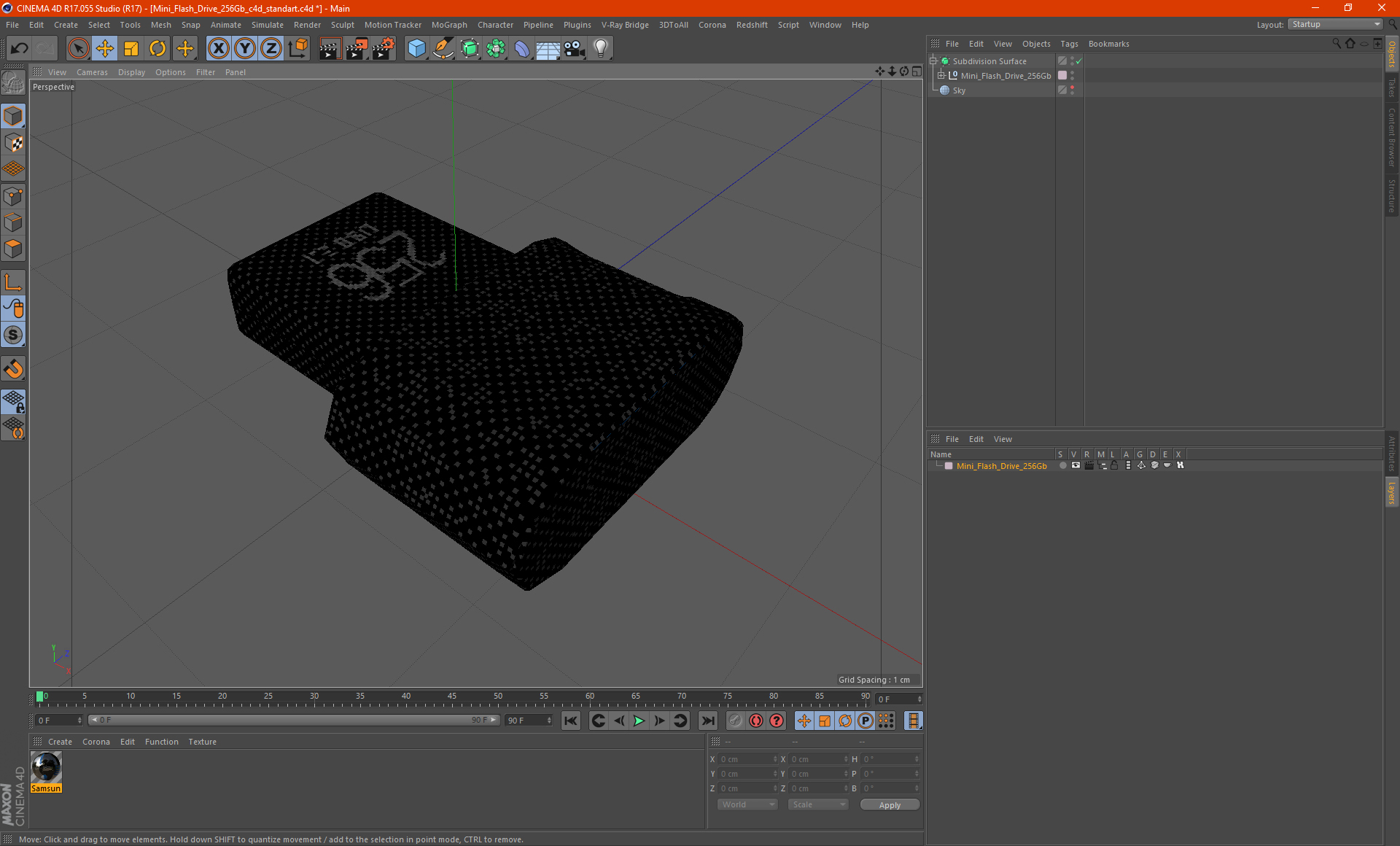1400x846 pixels.
Task: Toggle Locked Workplane icon
Action: tap(14, 401)
